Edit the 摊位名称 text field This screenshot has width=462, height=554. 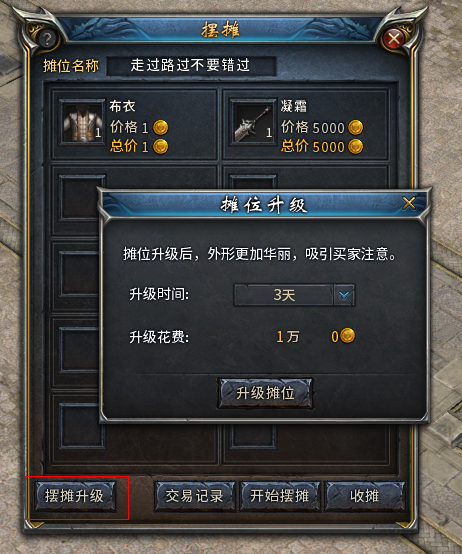[x=191, y=66]
